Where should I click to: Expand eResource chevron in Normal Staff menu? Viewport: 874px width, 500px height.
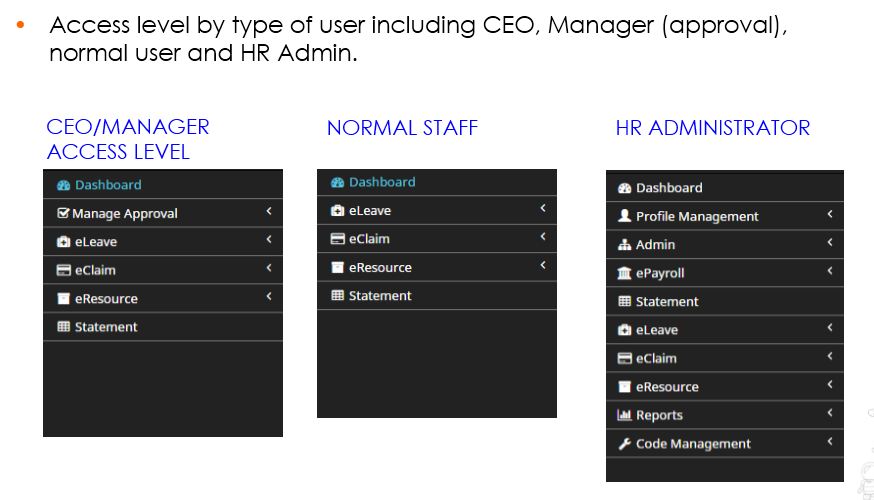pyautogui.click(x=543, y=266)
